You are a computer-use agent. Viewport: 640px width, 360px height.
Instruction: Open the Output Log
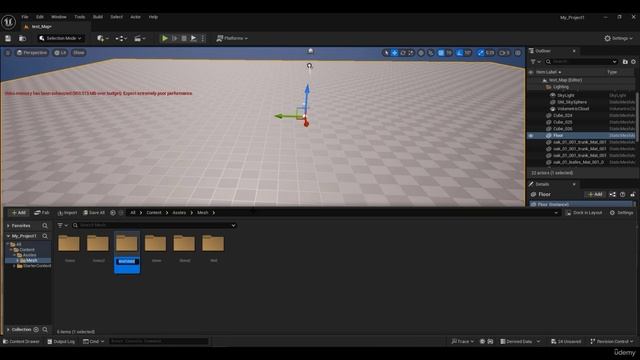61,342
